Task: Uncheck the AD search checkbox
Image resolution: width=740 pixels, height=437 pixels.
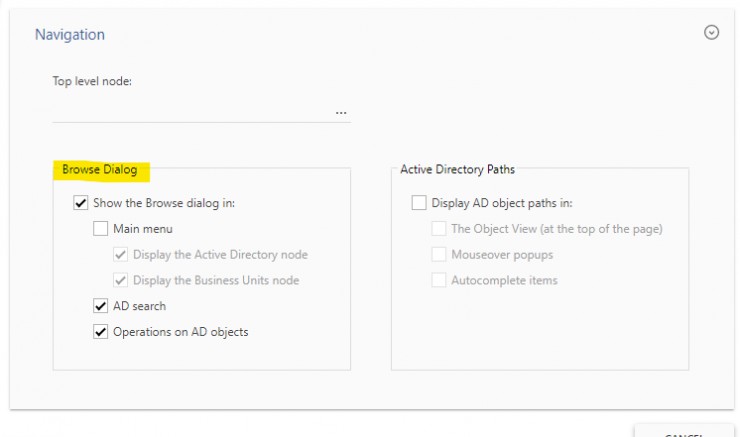Action: (x=101, y=306)
